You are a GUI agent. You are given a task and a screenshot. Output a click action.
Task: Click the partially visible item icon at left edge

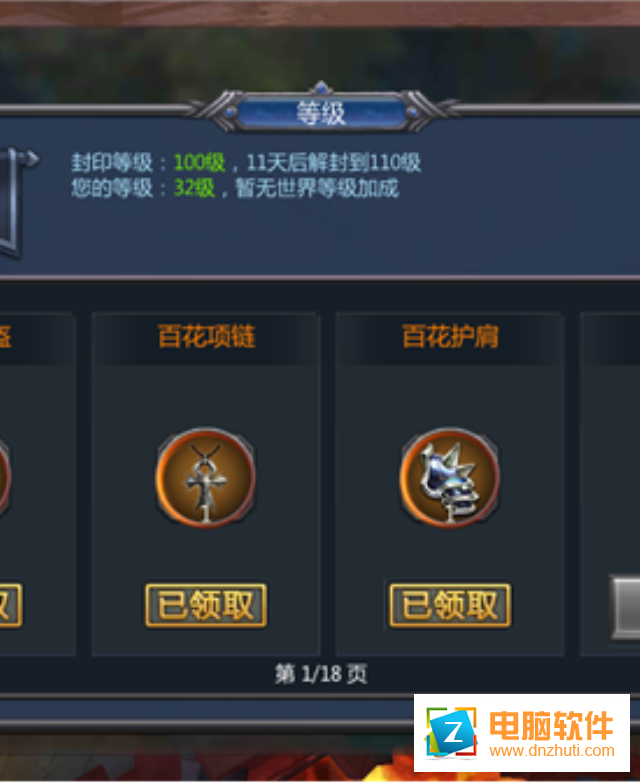[5, 477]
